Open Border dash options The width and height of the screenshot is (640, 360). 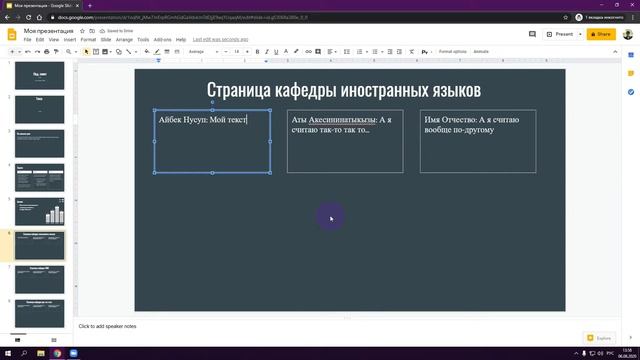pos(177,52)
